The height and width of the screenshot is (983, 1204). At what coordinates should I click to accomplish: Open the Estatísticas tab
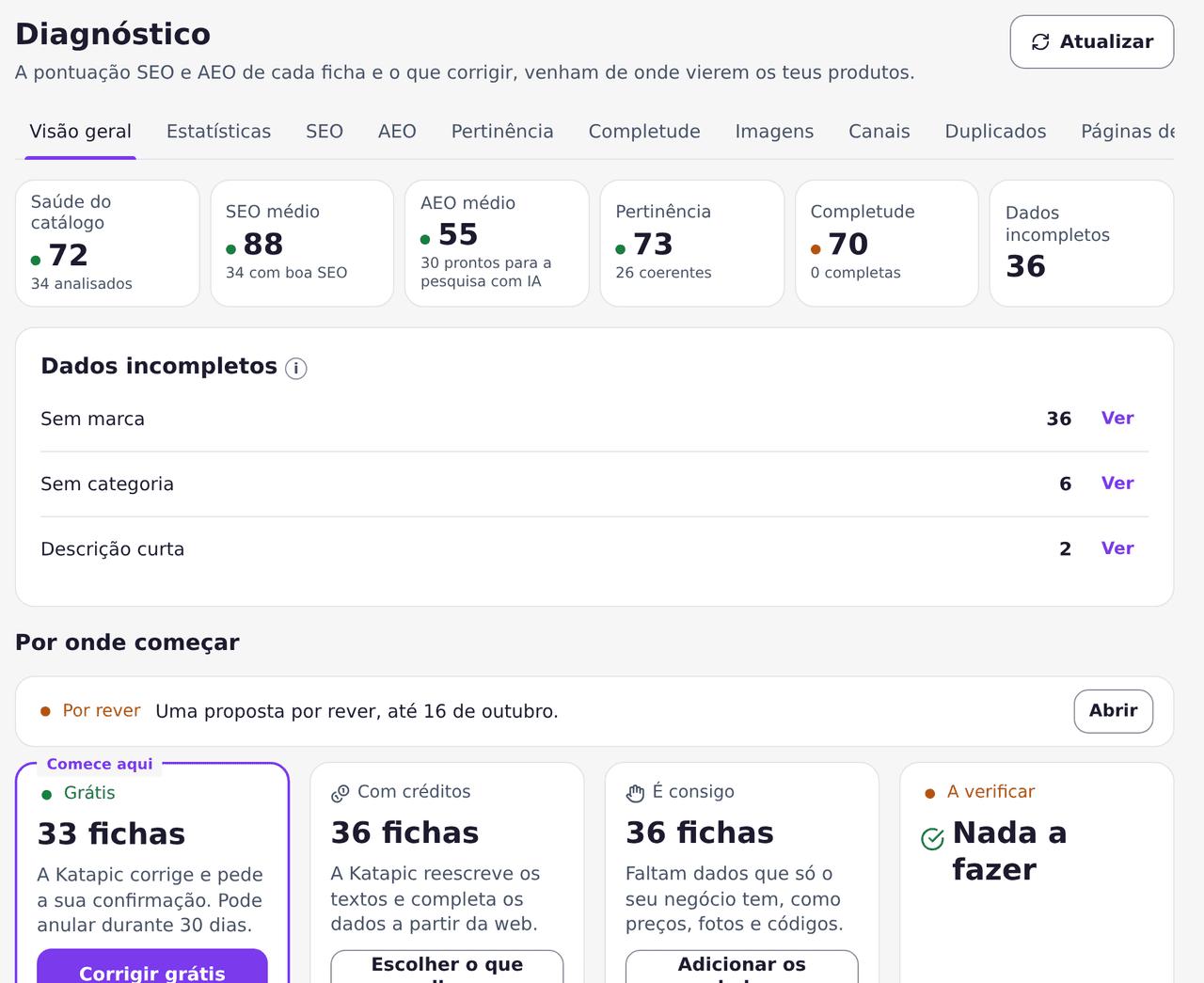218,132
